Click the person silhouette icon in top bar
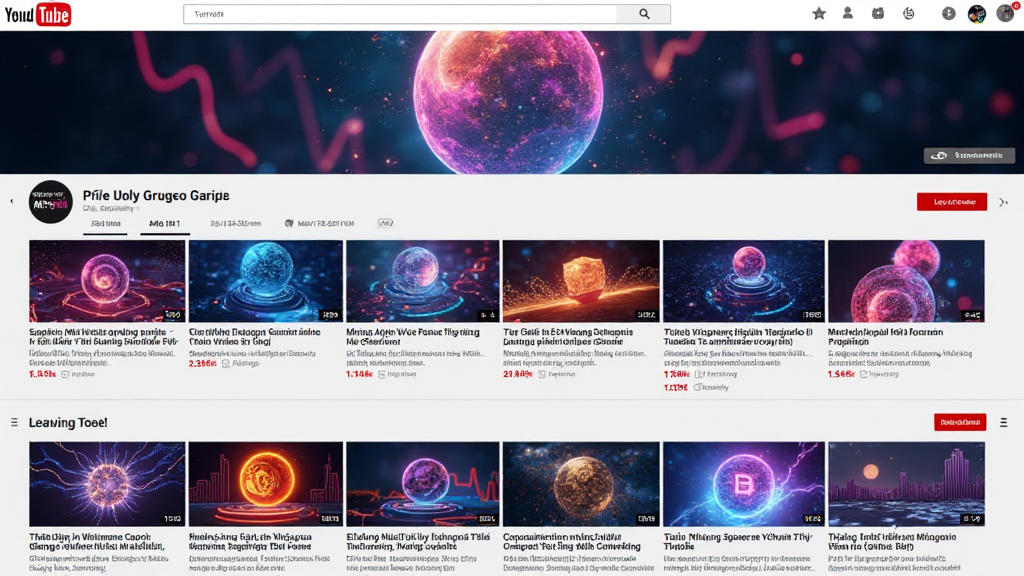Viewport: 1024px width, 576px height. coord(848,14)
